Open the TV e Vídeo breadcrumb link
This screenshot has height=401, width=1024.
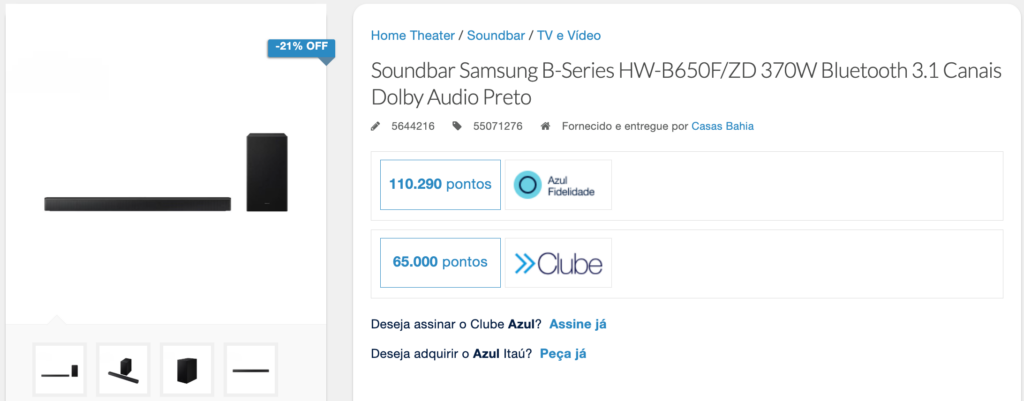569,35
